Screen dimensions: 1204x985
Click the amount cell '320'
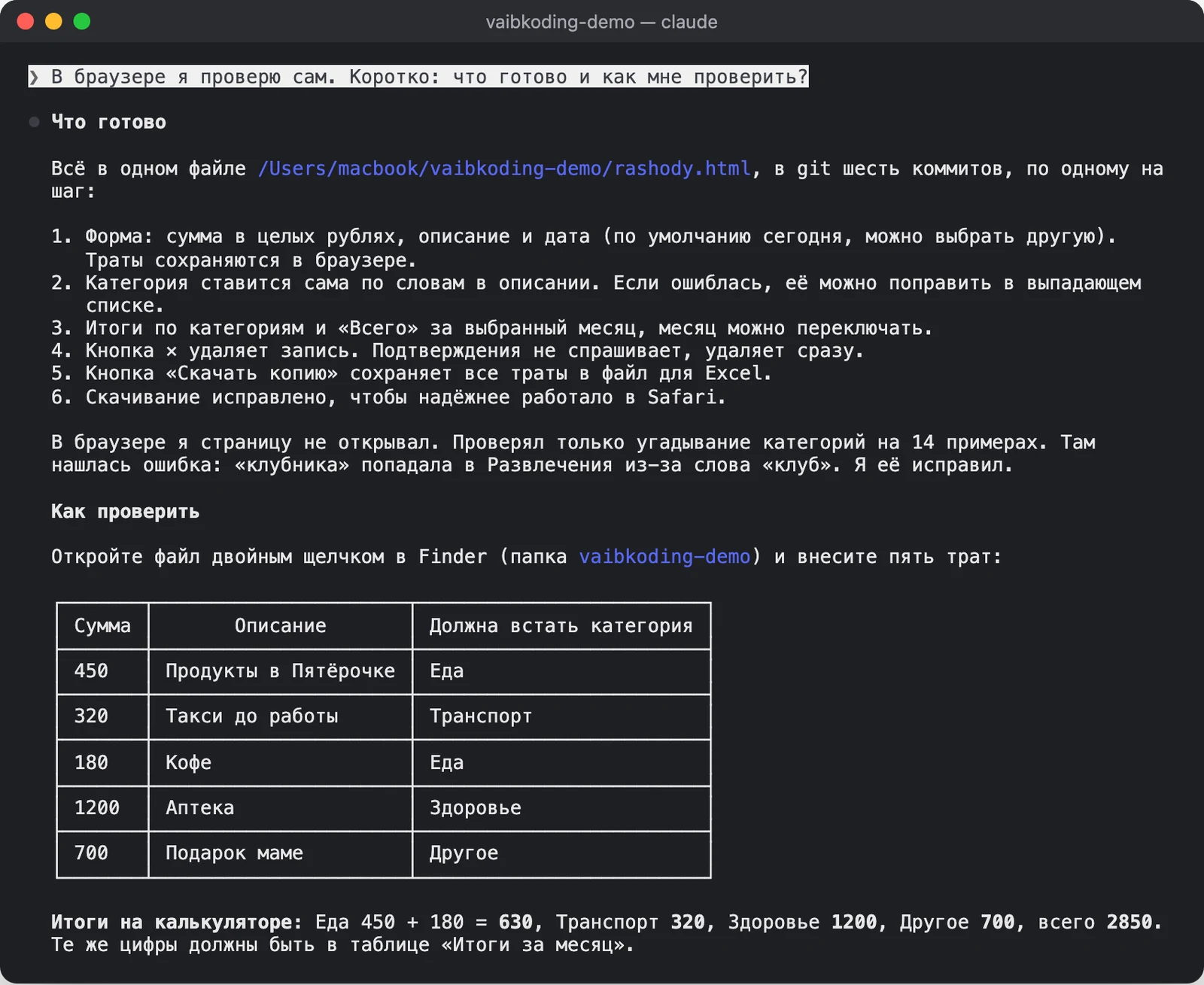(91, 716)
